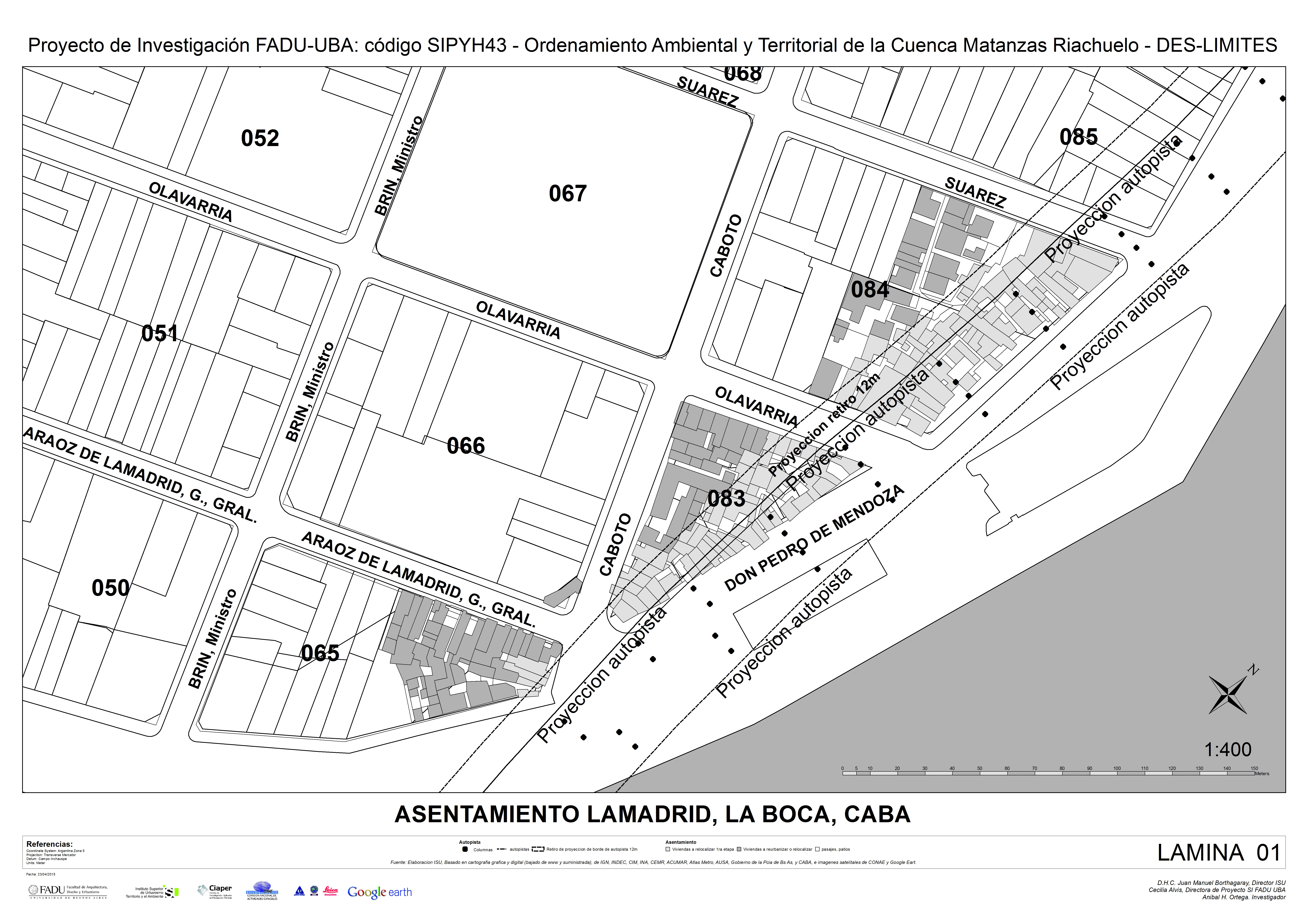Click block number 067
This screenshot has width=1306, height=924.
click(x=568, y=194)
